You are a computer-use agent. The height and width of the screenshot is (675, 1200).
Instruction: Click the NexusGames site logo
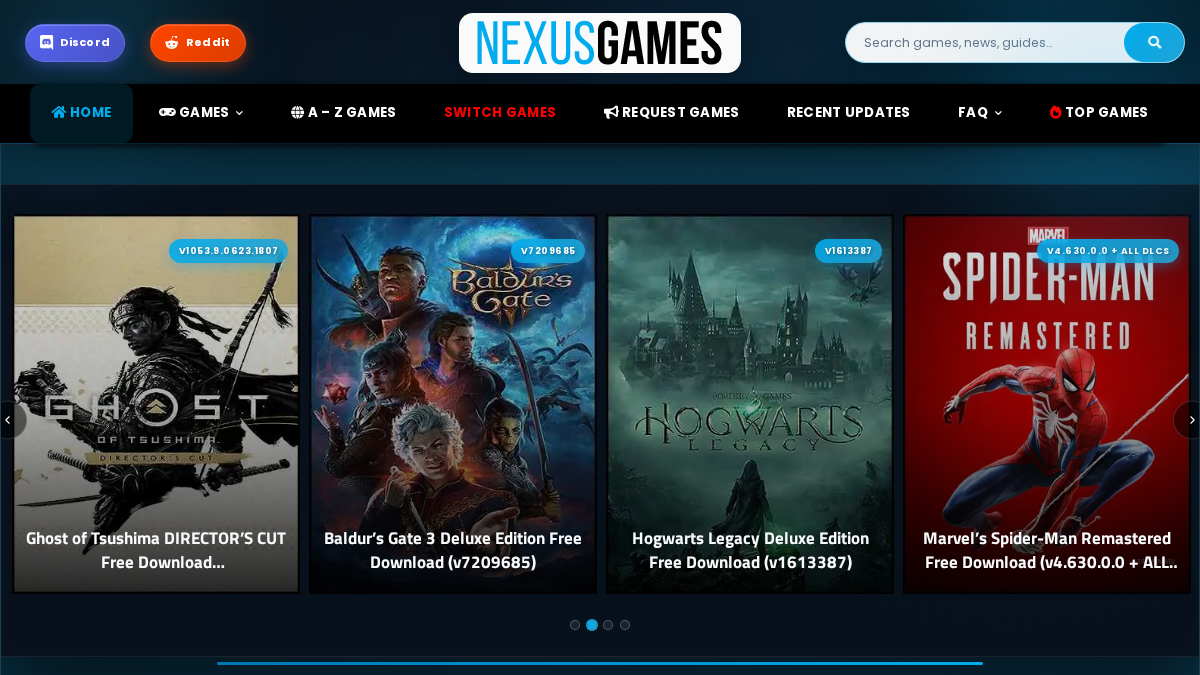[600, 43]
